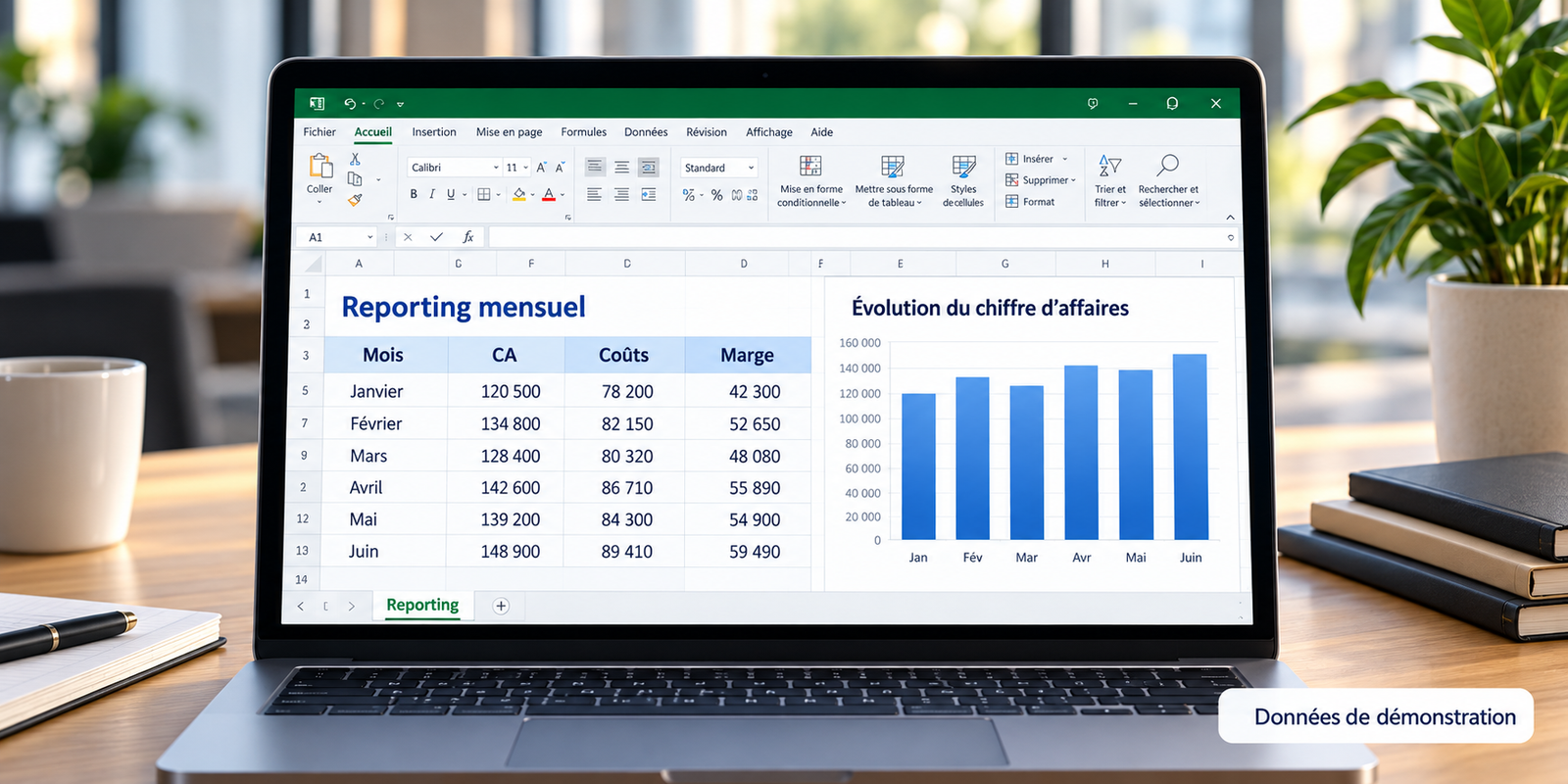Viewport: 1568px width, 784px height.
Task: Click the red font color icon
Action: click(x=549, y=195)
